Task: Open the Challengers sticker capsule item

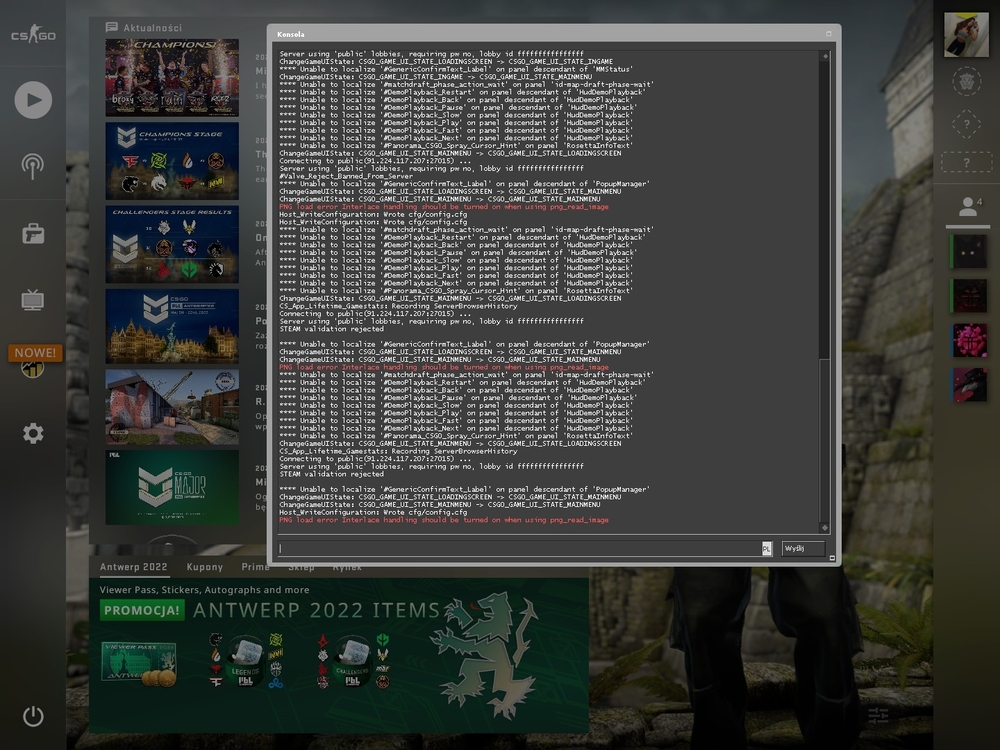Action: click(352, 662)
